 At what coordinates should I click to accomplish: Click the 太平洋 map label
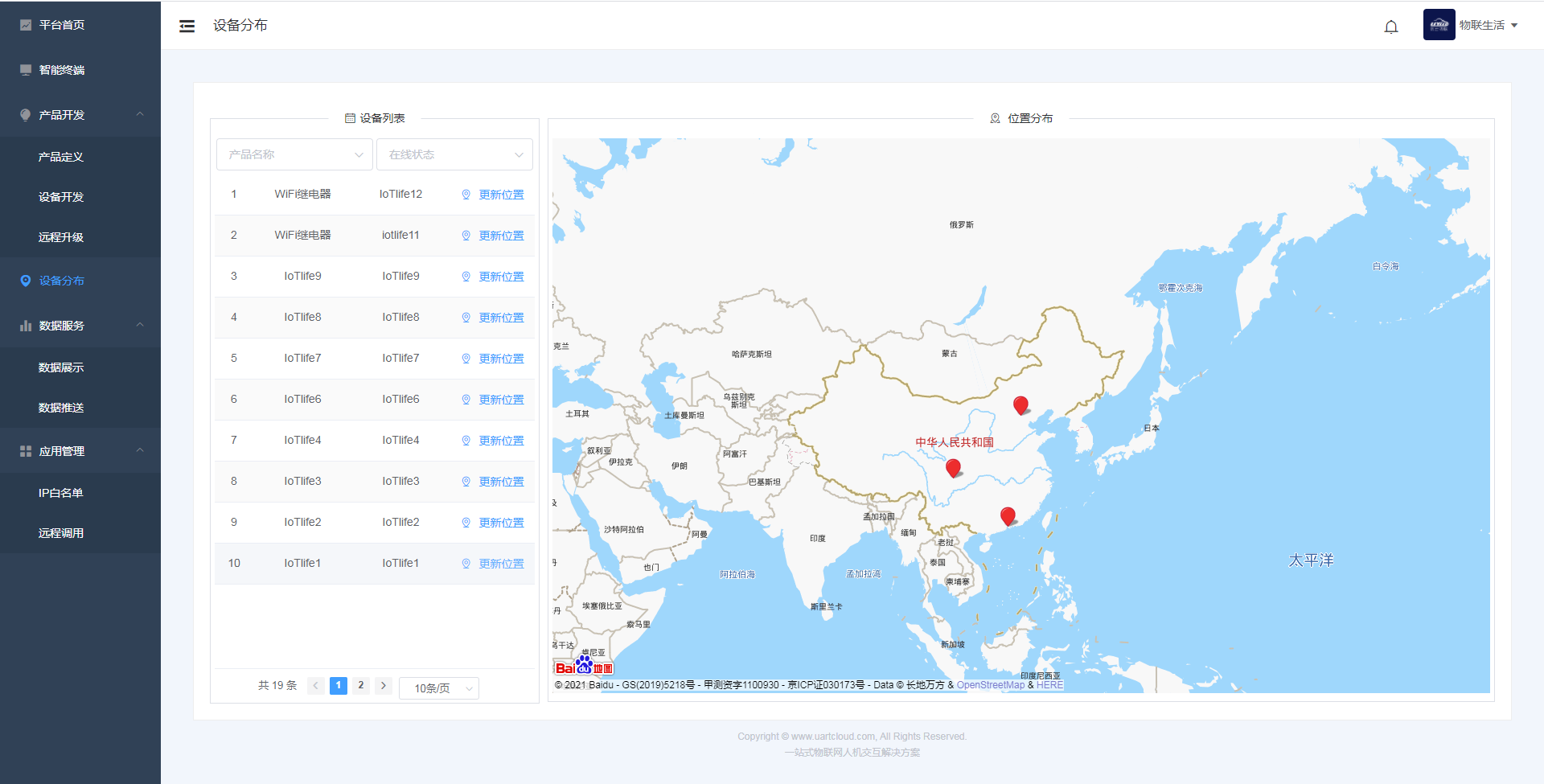[x=1311, y=560]
